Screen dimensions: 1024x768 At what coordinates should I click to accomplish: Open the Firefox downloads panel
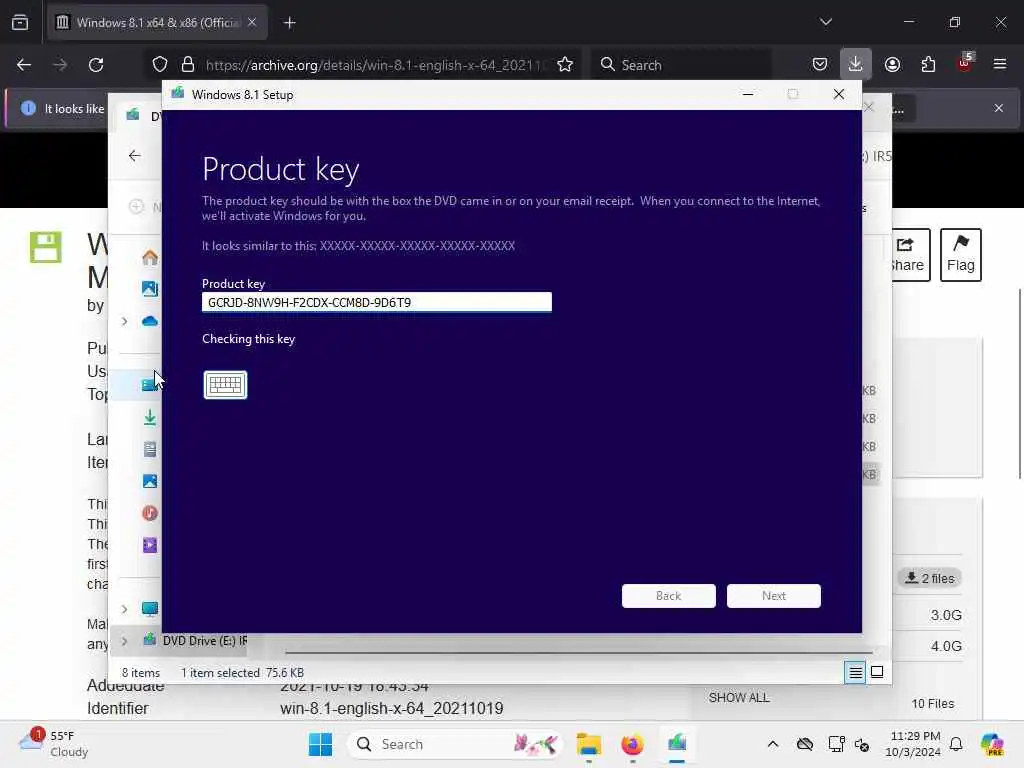pyautogui.click(x=856, y=65)
